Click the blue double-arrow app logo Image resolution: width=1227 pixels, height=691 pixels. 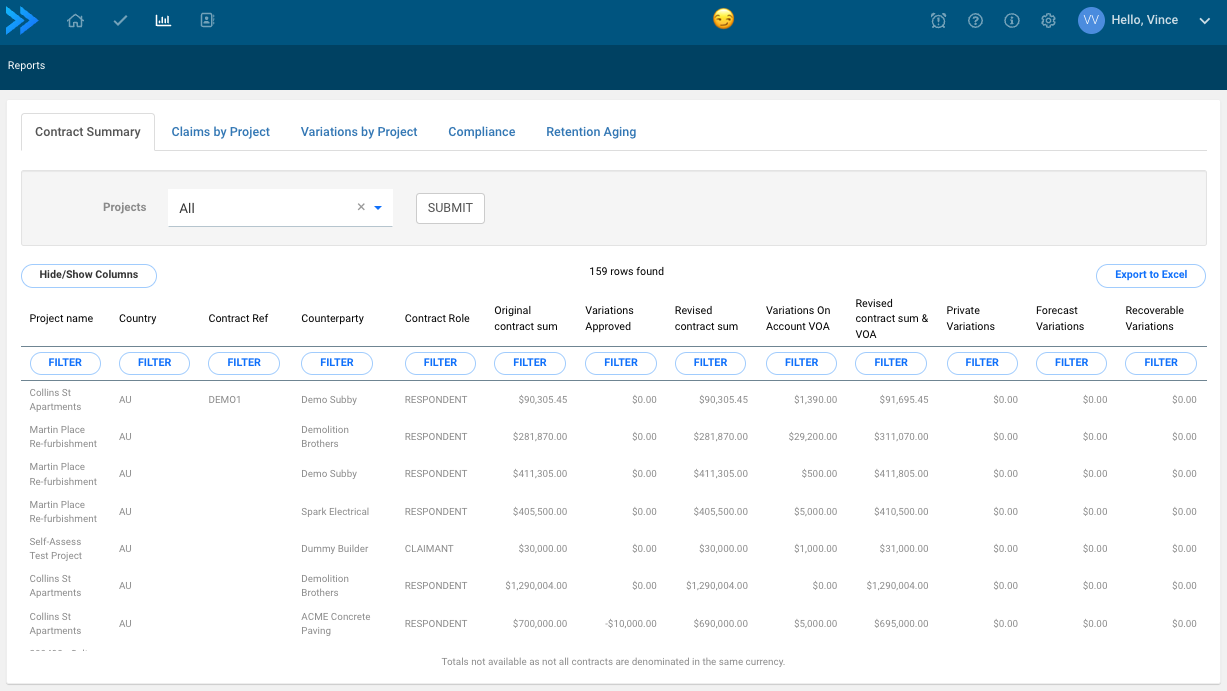(22, 20)
